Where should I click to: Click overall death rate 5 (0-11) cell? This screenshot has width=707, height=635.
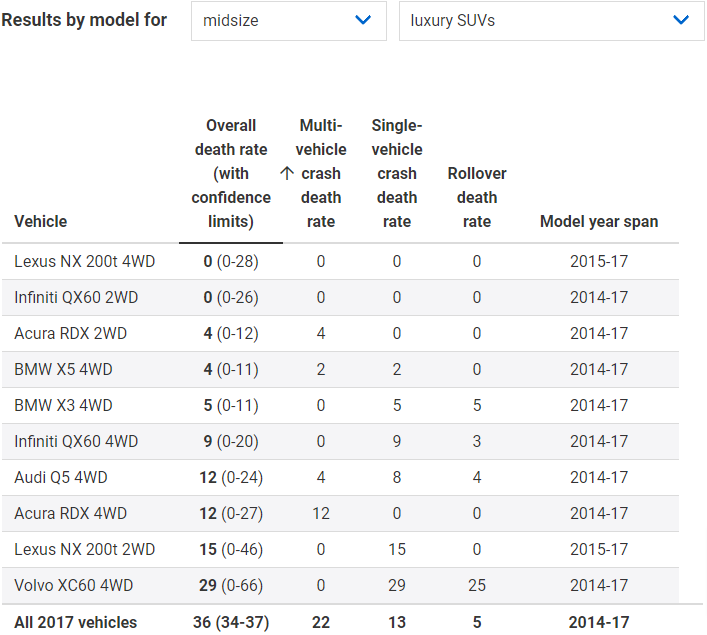[x=231, y=405]
